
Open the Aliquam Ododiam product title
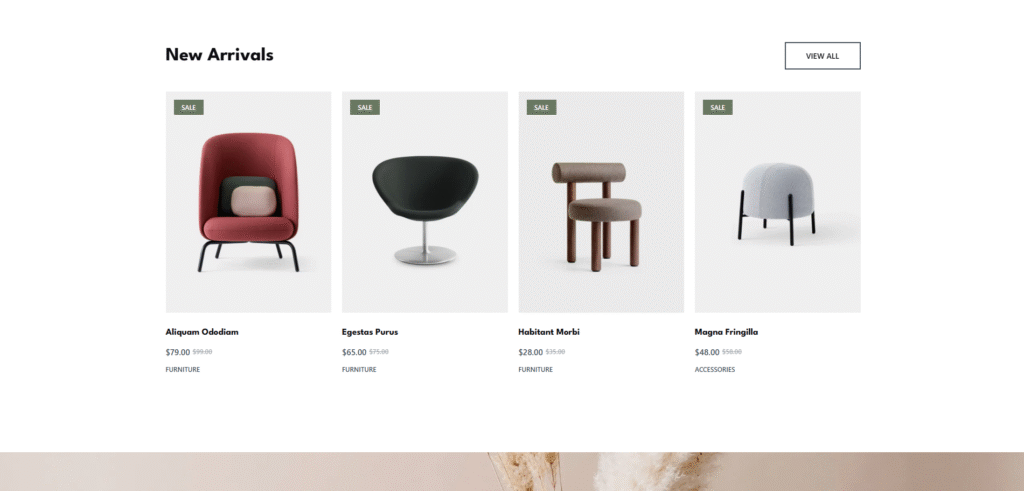coord(202,332)
